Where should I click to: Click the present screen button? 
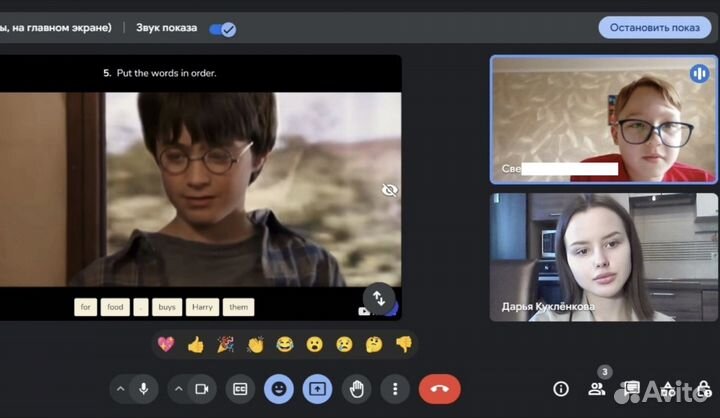point(317,388)
